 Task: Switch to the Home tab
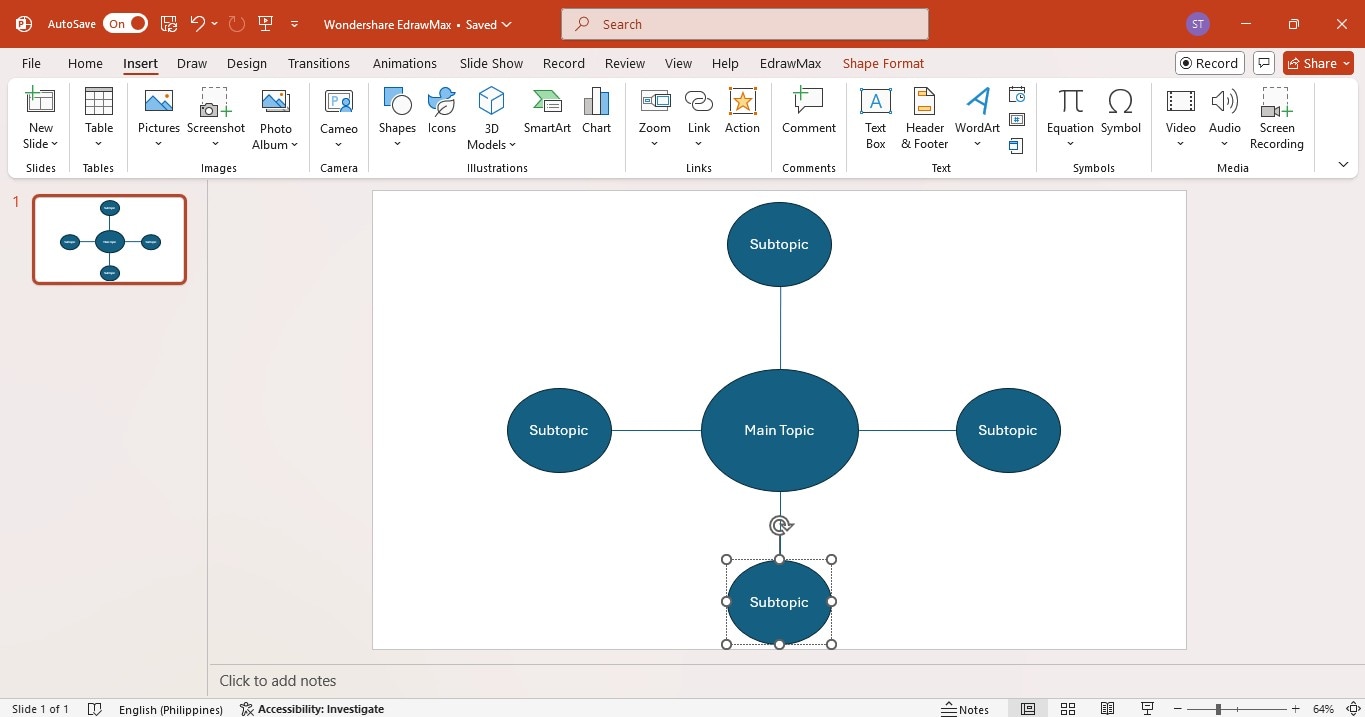click(85, 63)
